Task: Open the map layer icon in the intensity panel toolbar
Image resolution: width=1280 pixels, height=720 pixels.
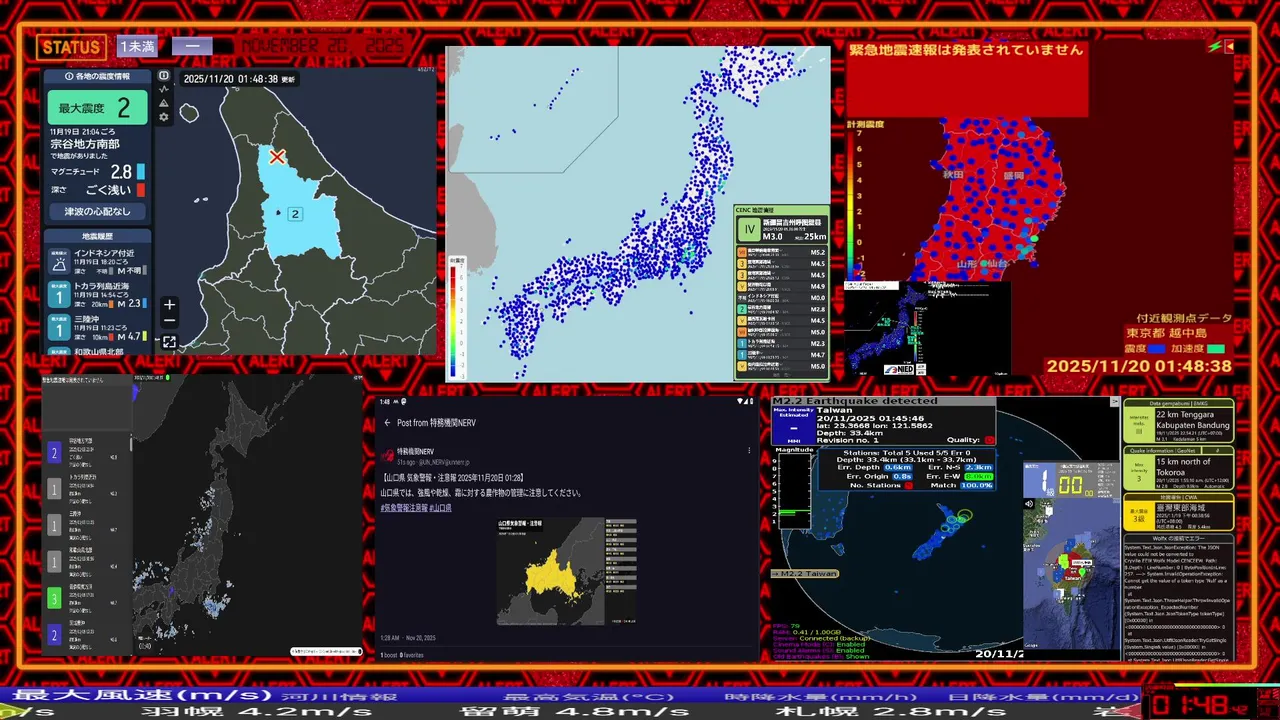Action: point(164,75)
